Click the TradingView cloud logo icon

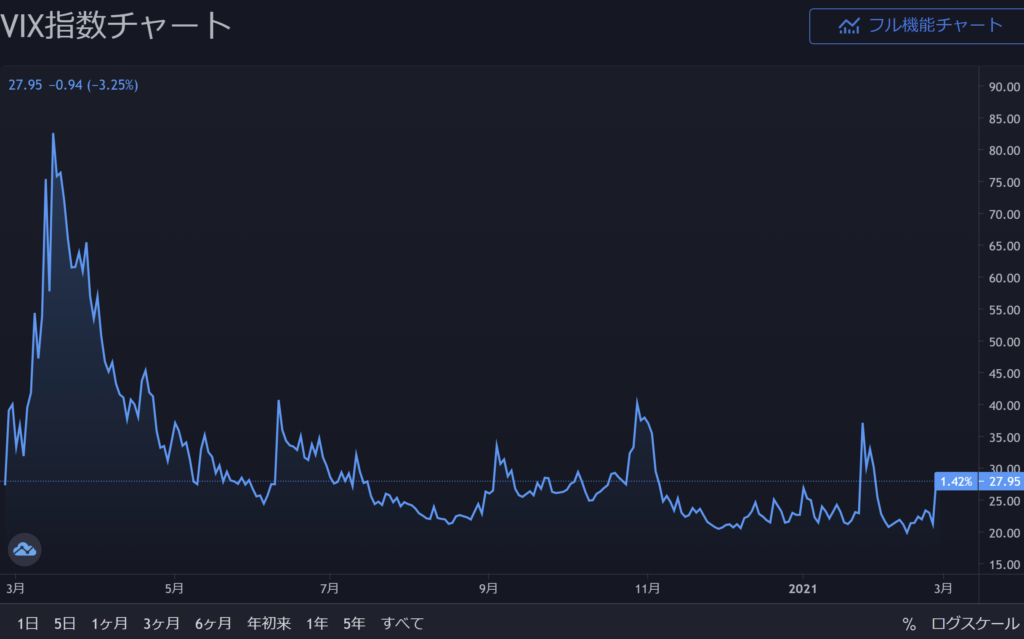click(24, 548)
